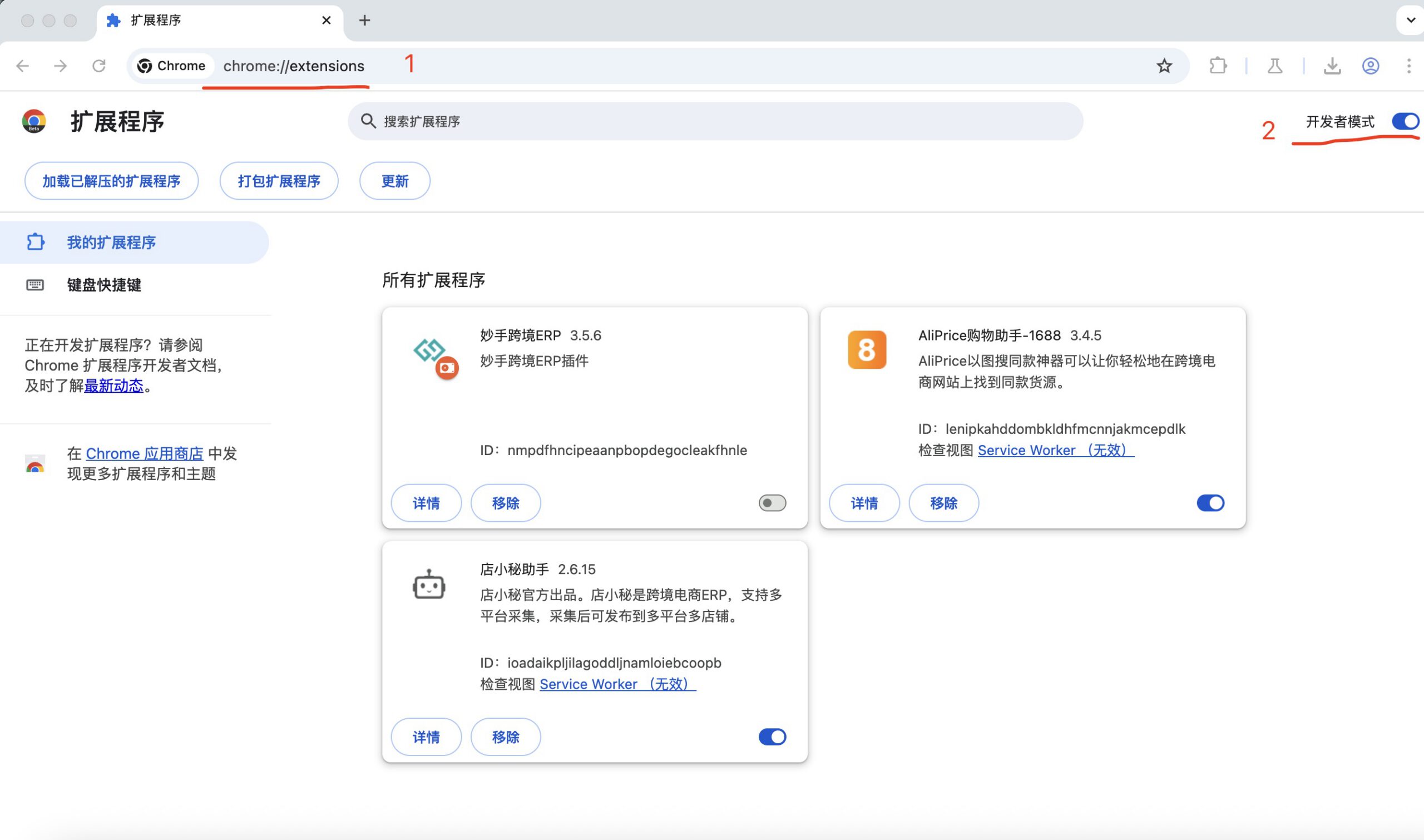This screenshot has width=1424, height=840.
Task: Click puzzle icon beside 我的扩展程序
Action: click(35, 241)
